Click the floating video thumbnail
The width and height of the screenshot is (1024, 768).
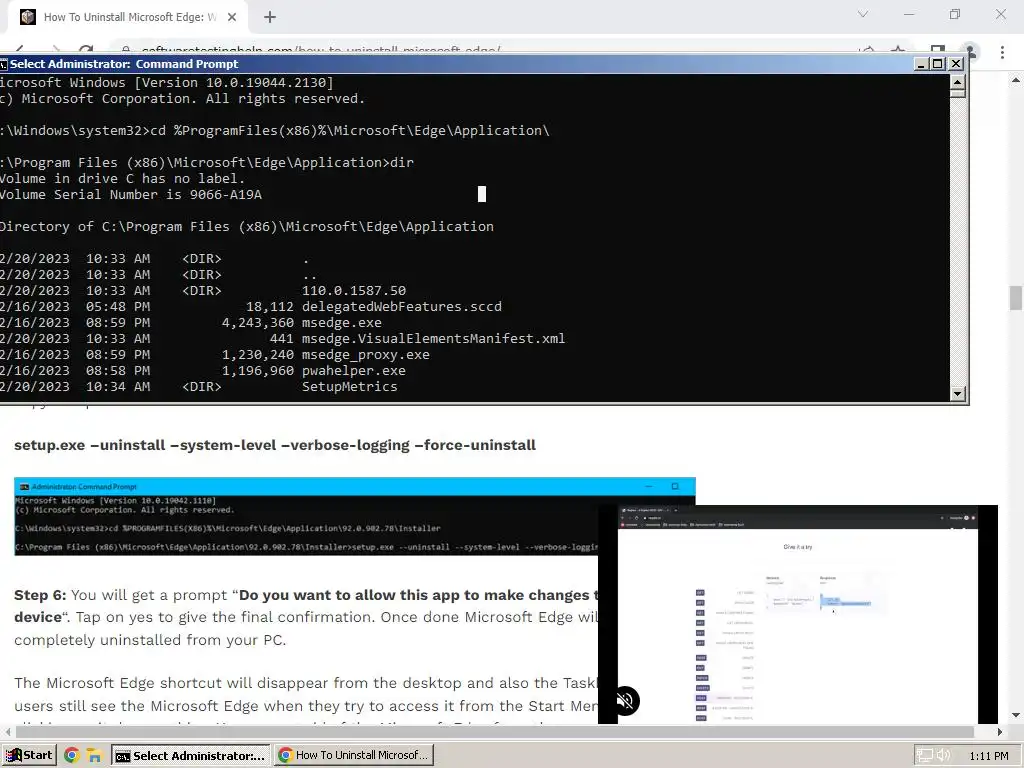pyautogui.click(x=798, y=614)
